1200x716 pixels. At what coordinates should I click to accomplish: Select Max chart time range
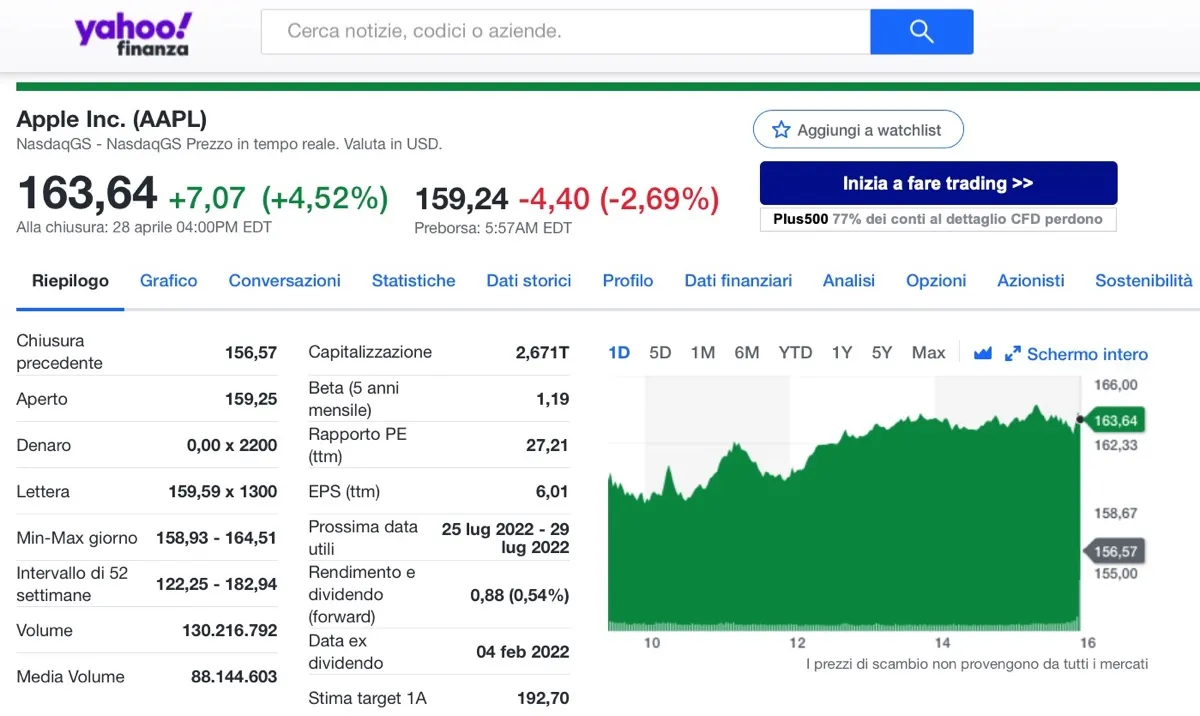coord(928,353)
